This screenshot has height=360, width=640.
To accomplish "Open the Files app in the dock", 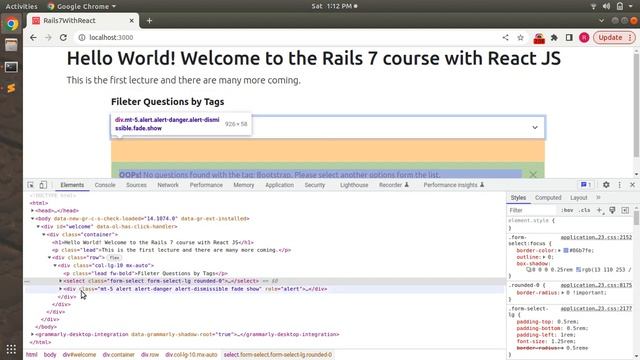I will tap(11, 45).
